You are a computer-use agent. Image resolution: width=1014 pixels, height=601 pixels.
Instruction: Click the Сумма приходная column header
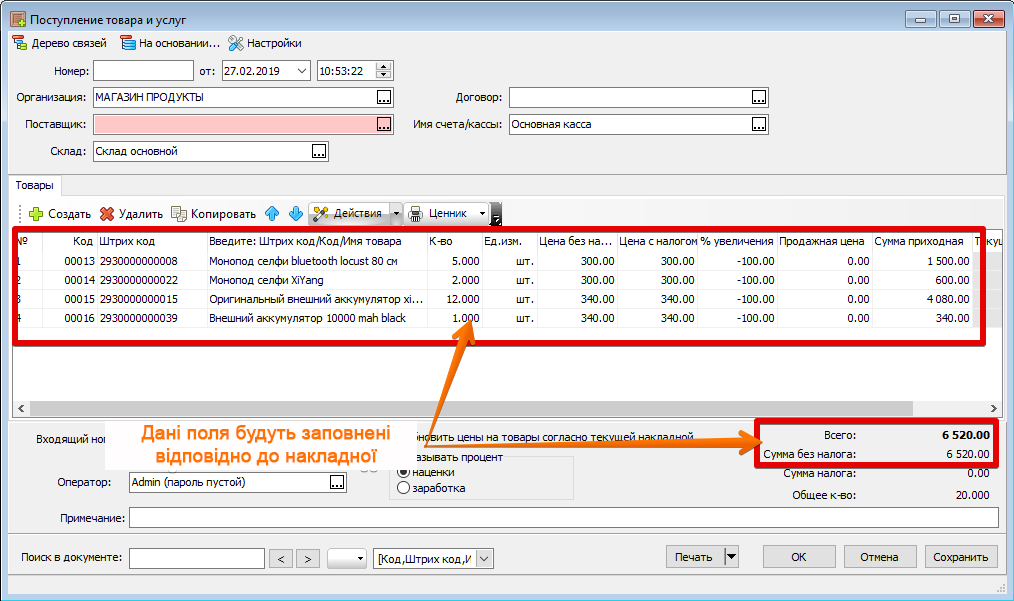(922, 241)
